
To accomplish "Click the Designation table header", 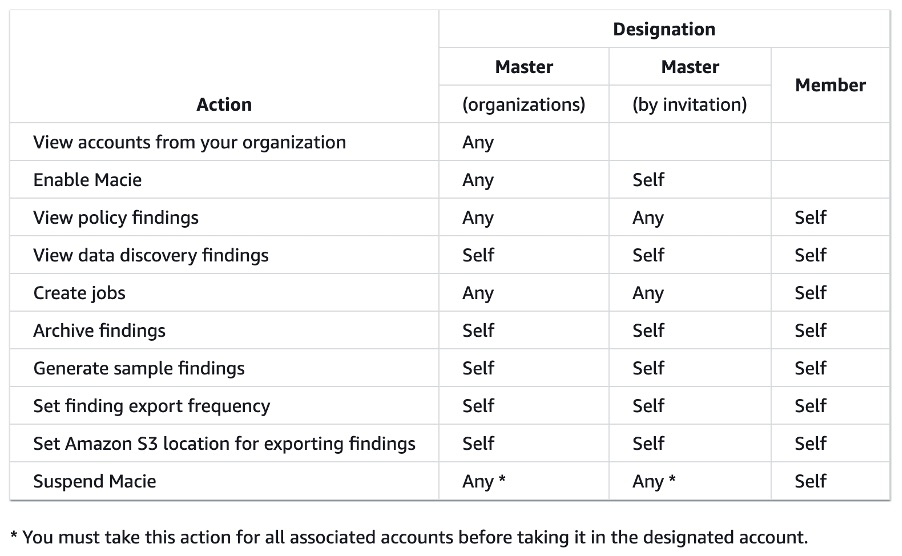I will (663, 29).
